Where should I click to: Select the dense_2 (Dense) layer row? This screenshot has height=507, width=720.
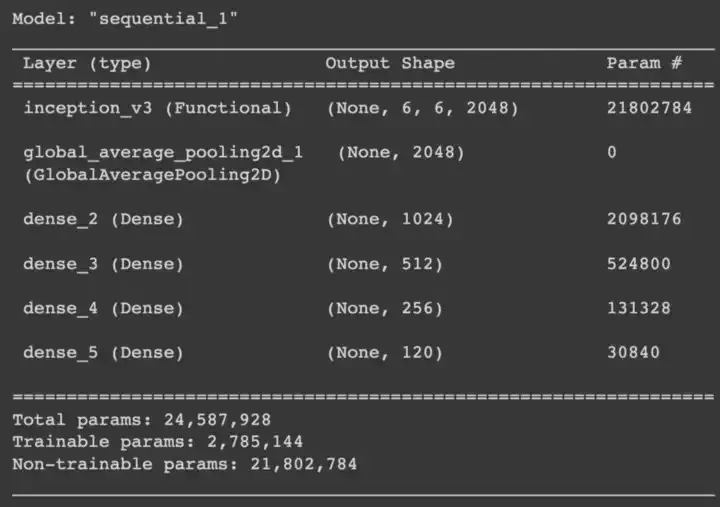click(104, 219)
